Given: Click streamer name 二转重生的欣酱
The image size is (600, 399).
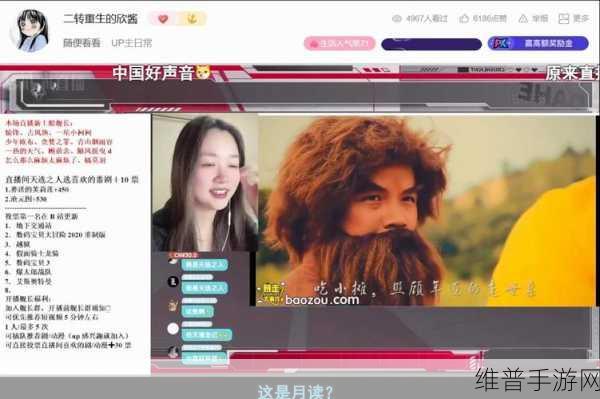Looking at the screenshot, I should 100,18.
